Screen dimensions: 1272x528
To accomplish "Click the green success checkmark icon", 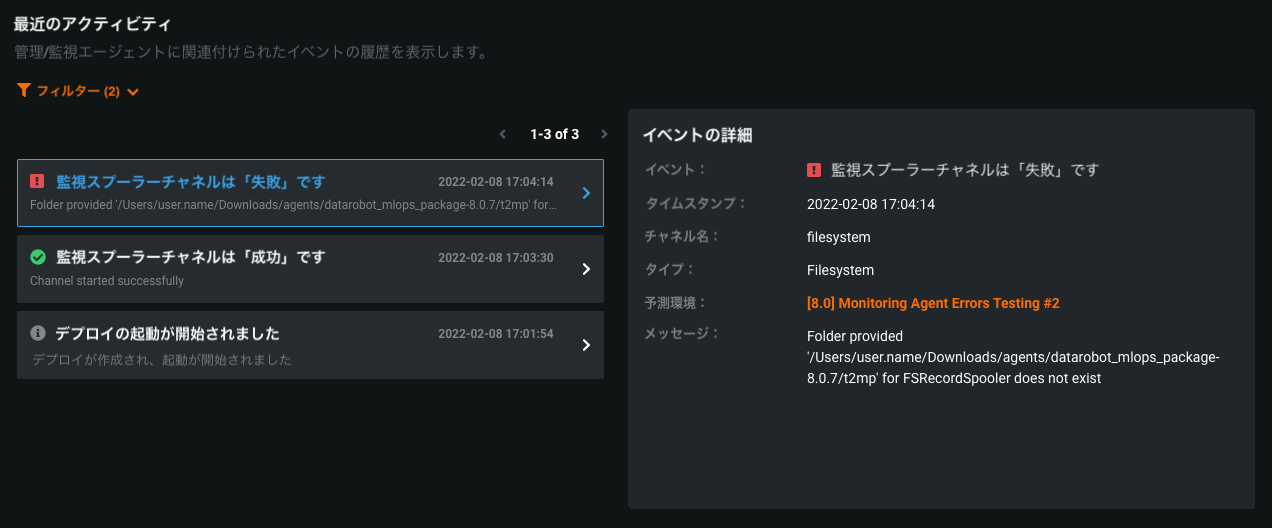I will (x=38, y=257).
